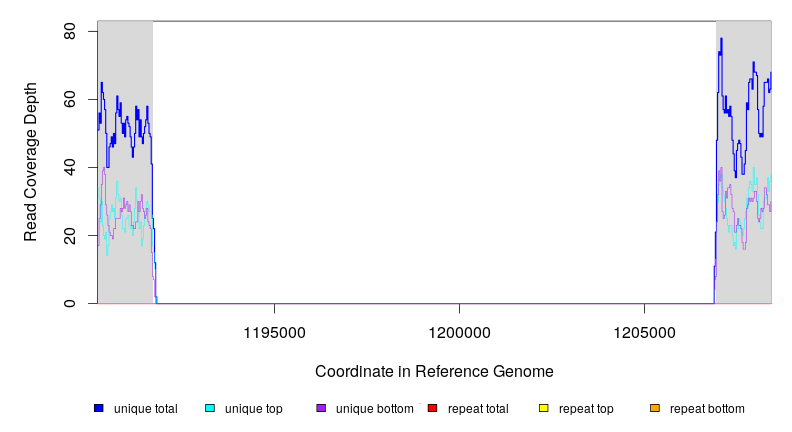Screen dimensions: 792x432
Task: Click the "unique top" legend label
Action: 253,409
